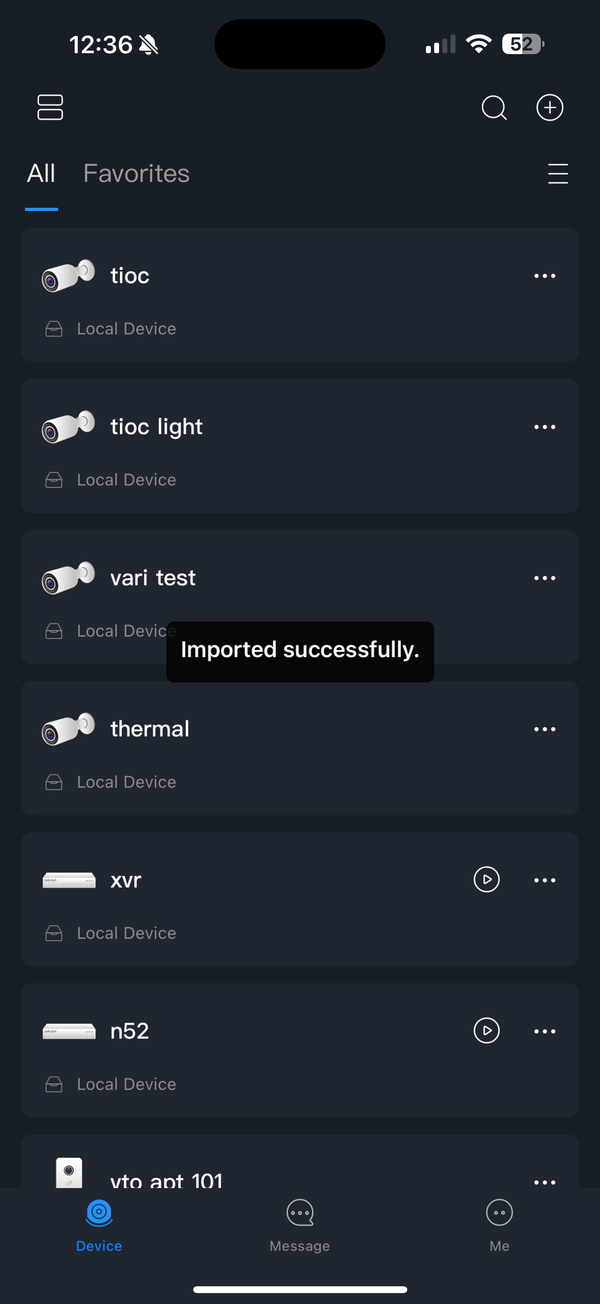Play live view for xvr
Viewport: 600px width, 1304px height.
tap(486, 880)
